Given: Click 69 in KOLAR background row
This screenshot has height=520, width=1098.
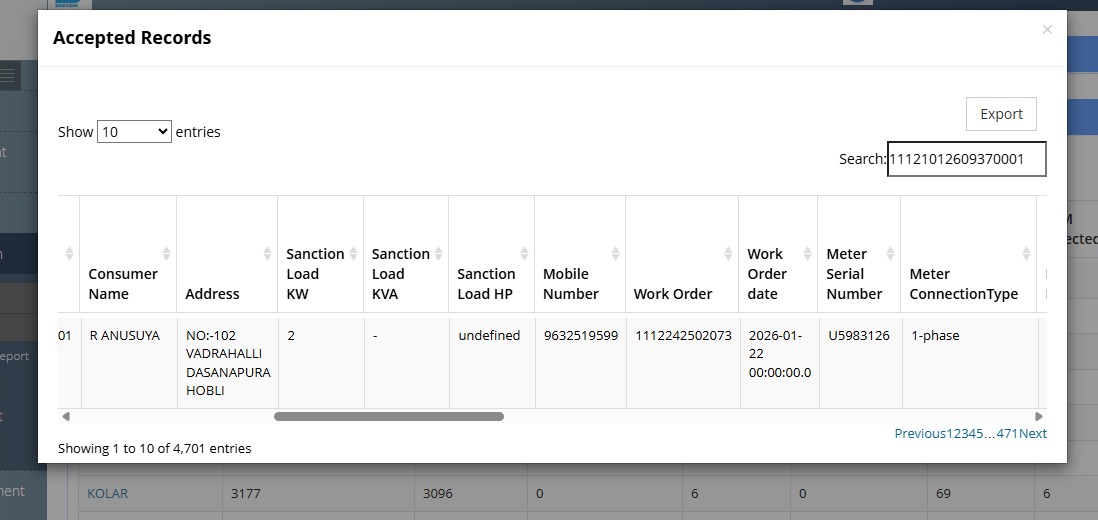Looking at the screenshot, I should click(x=943, y=493).
